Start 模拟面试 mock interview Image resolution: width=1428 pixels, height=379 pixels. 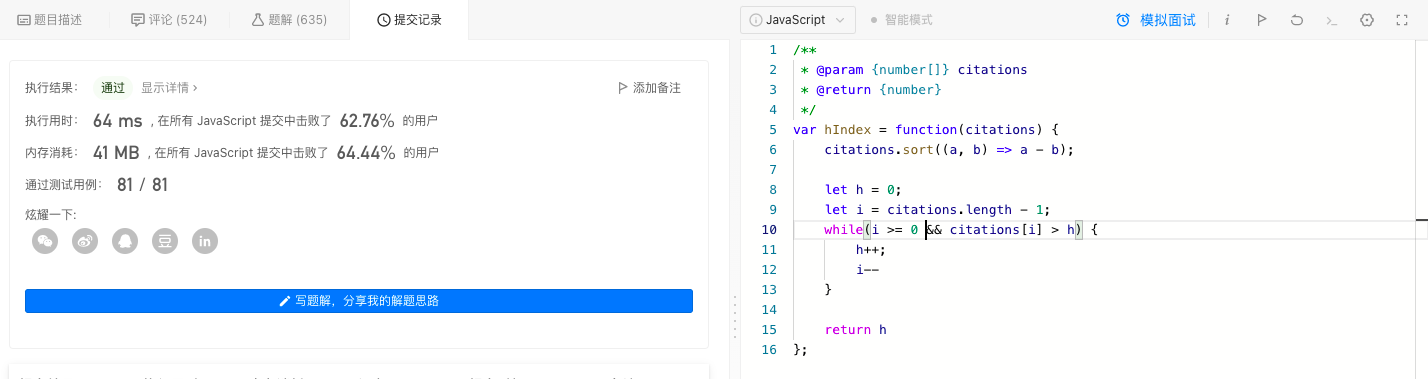point(1156,20)
